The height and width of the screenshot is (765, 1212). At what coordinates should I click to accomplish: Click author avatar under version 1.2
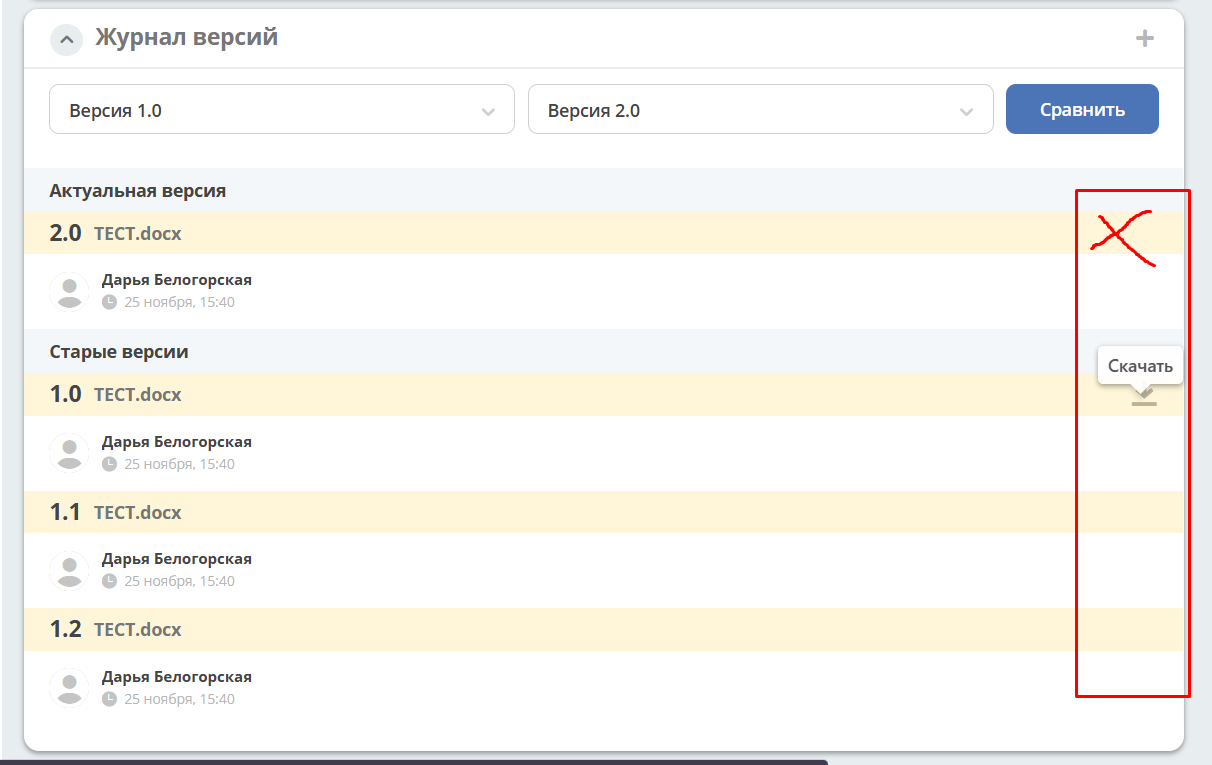coord(69,688)
